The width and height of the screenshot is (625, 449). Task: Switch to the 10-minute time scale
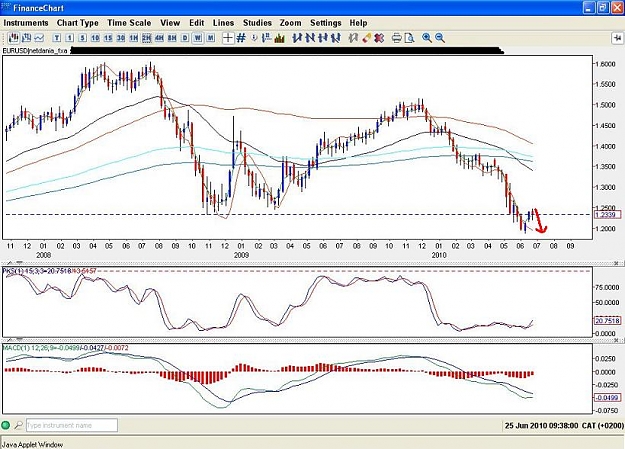(95, 38)
